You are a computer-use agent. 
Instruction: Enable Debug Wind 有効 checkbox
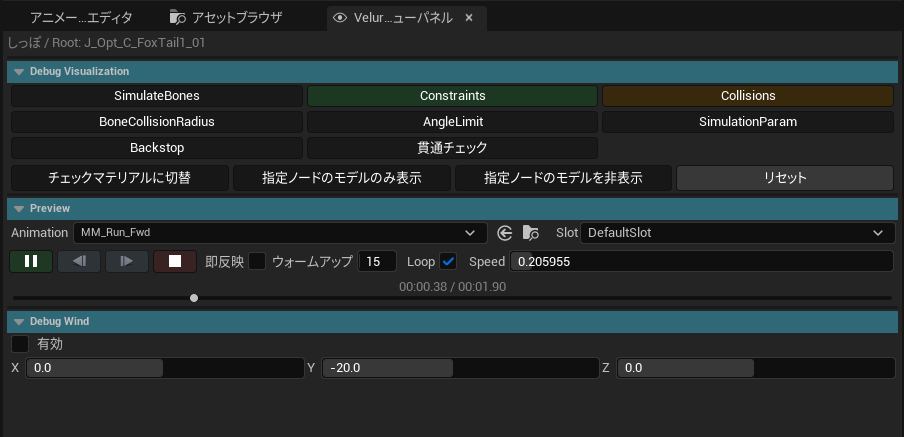click(20, 344)
